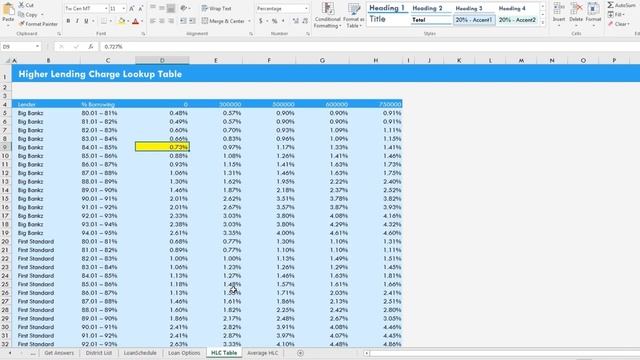Switch to the LoanSchedule sheet tab

point(140,353)
